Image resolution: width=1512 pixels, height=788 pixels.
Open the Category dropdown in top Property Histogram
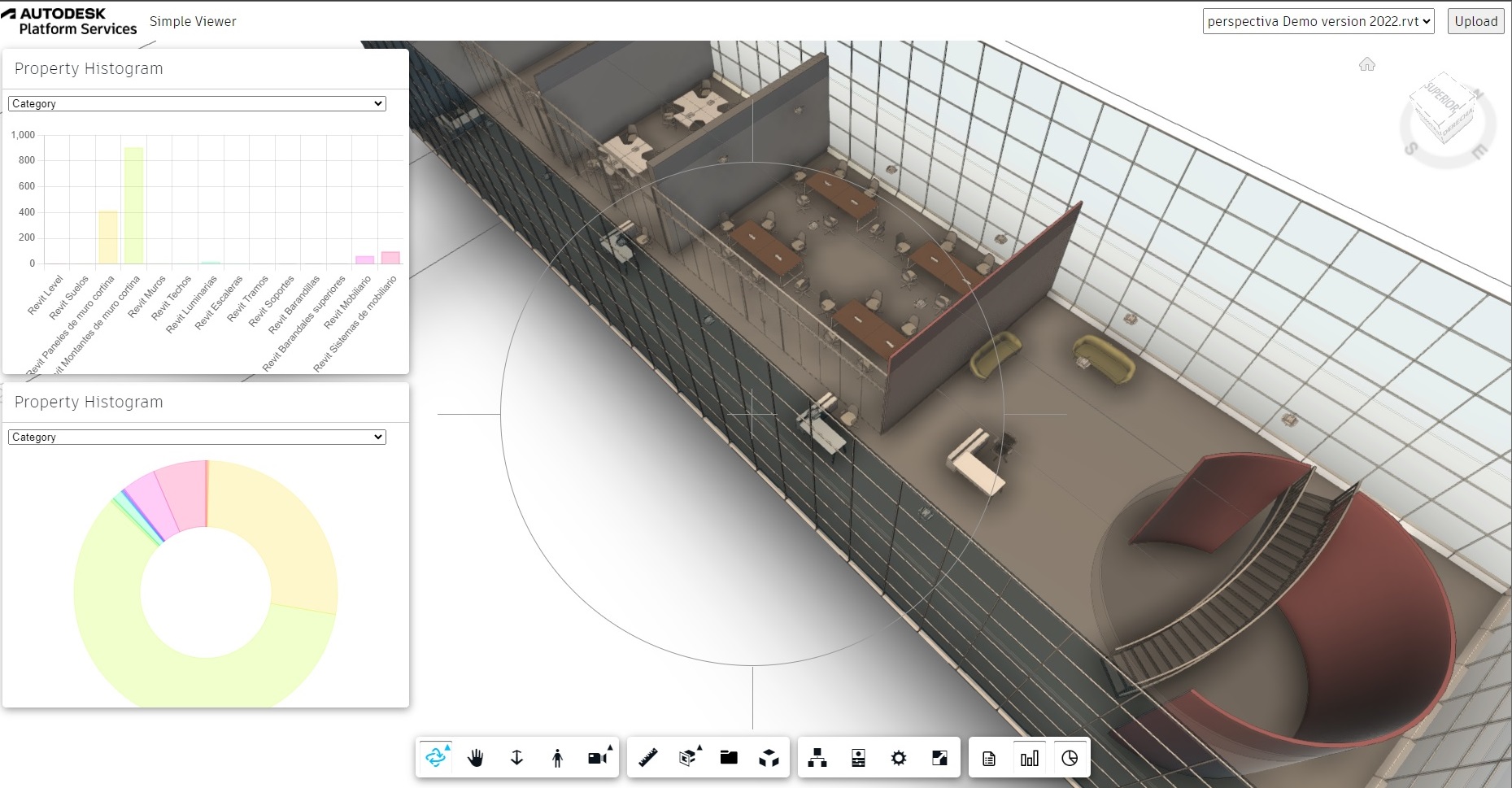[x=196, y=103]
